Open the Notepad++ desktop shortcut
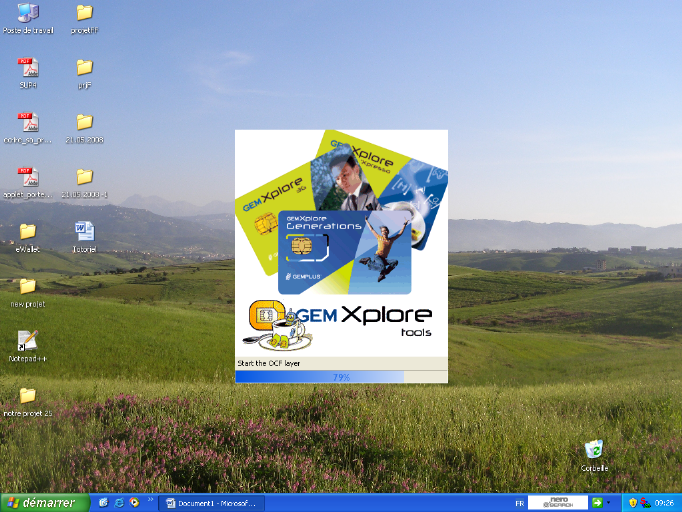Viewport: 682px width, 512px height. point(28,341)
